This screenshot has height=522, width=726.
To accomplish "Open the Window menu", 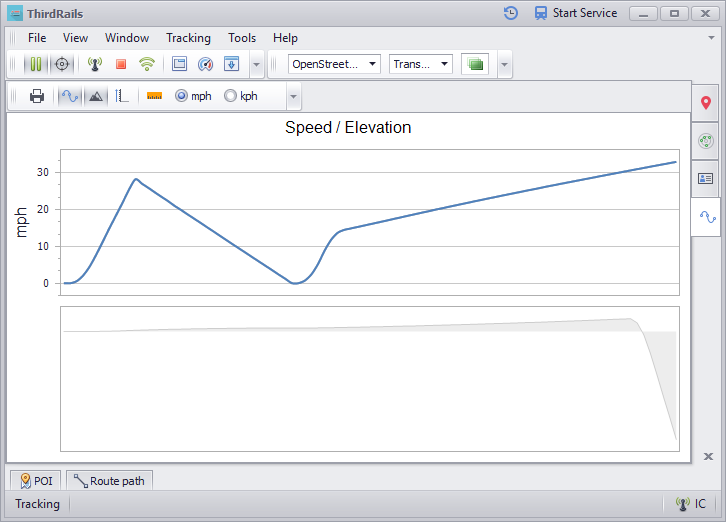I will click(x=127, y=38).
